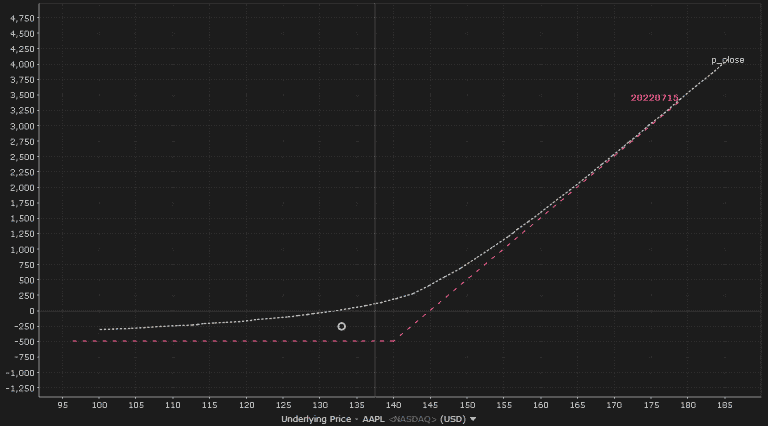768x426 pixels.
Task: Click the 0 value on vertical axis
Action: (31, 311)
